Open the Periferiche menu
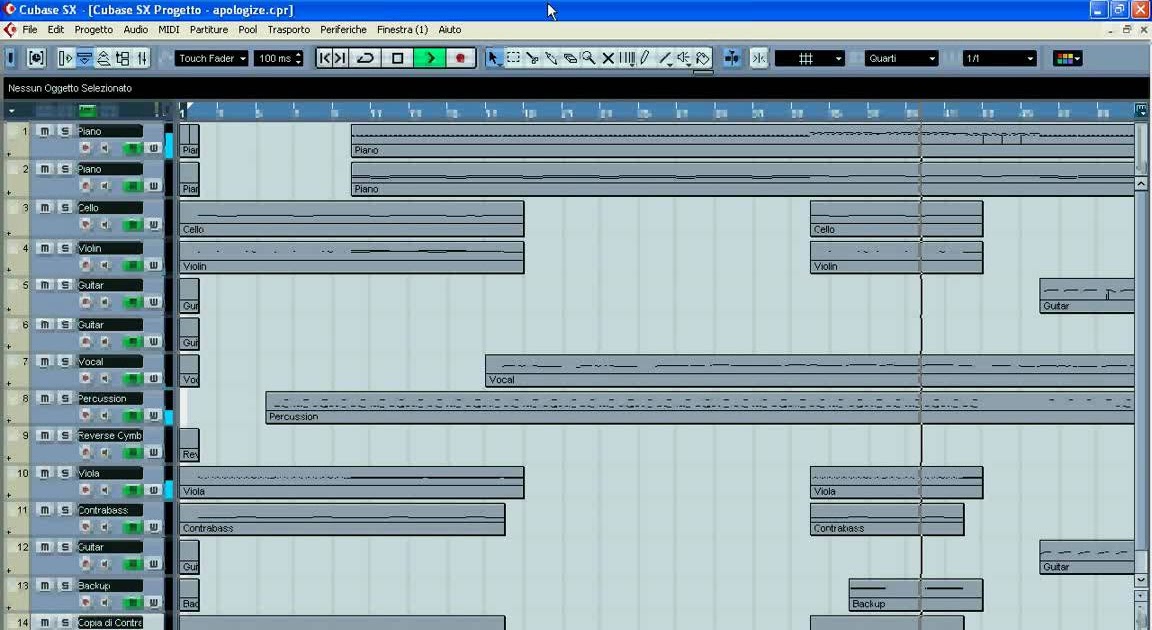 pyautogui.click(x=343, y=29)
